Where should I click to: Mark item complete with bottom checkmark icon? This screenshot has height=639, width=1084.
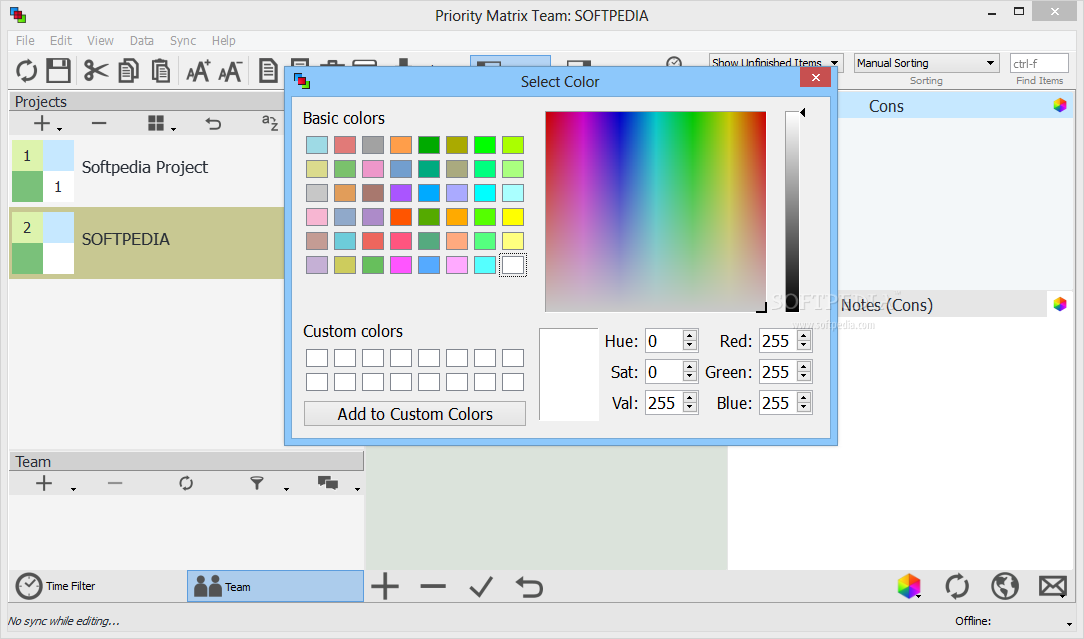(480, 586)
